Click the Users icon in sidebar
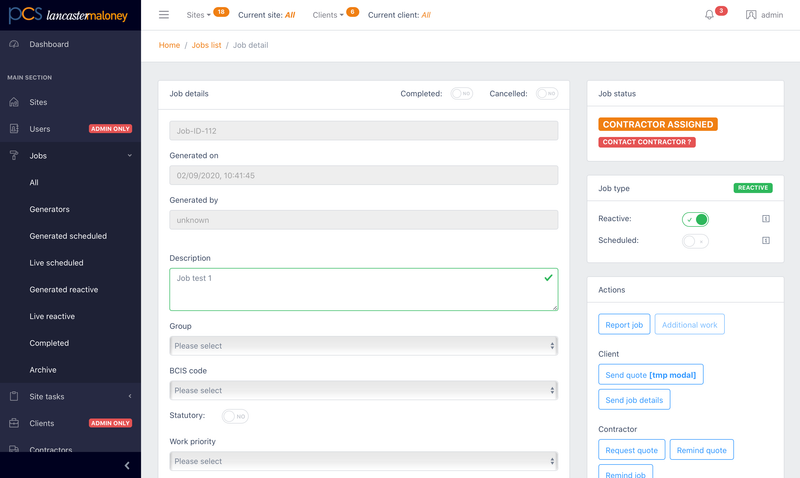800x478 pixels. [x=14, y=129]
